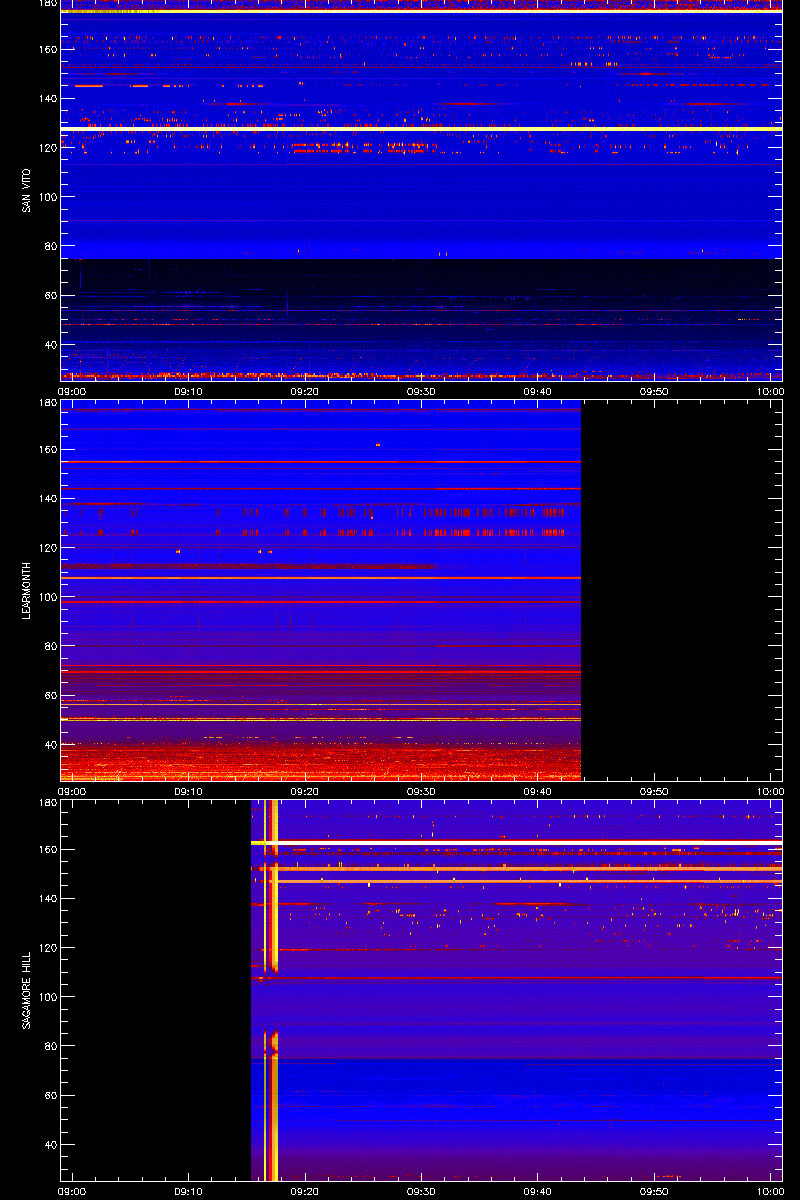Select 09:10 time label under San Vito panel

coord(189,392)
